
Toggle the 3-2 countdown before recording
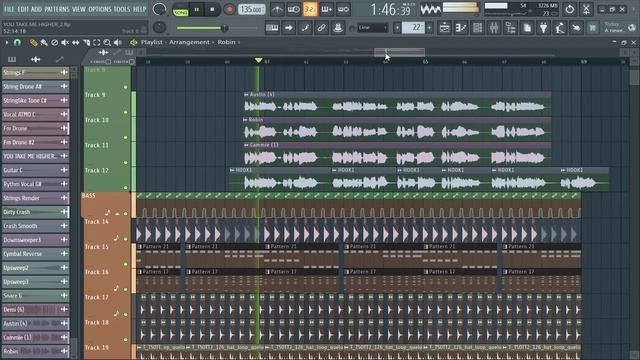tap(310, 9)
